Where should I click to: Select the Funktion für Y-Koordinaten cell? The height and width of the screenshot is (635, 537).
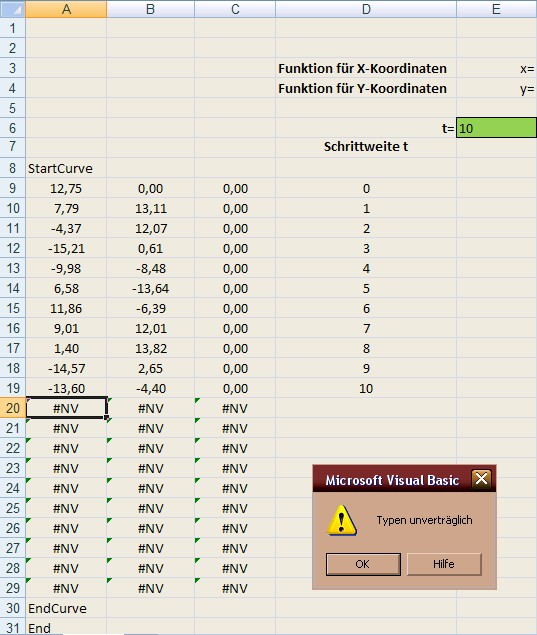(x=366, y=88)
